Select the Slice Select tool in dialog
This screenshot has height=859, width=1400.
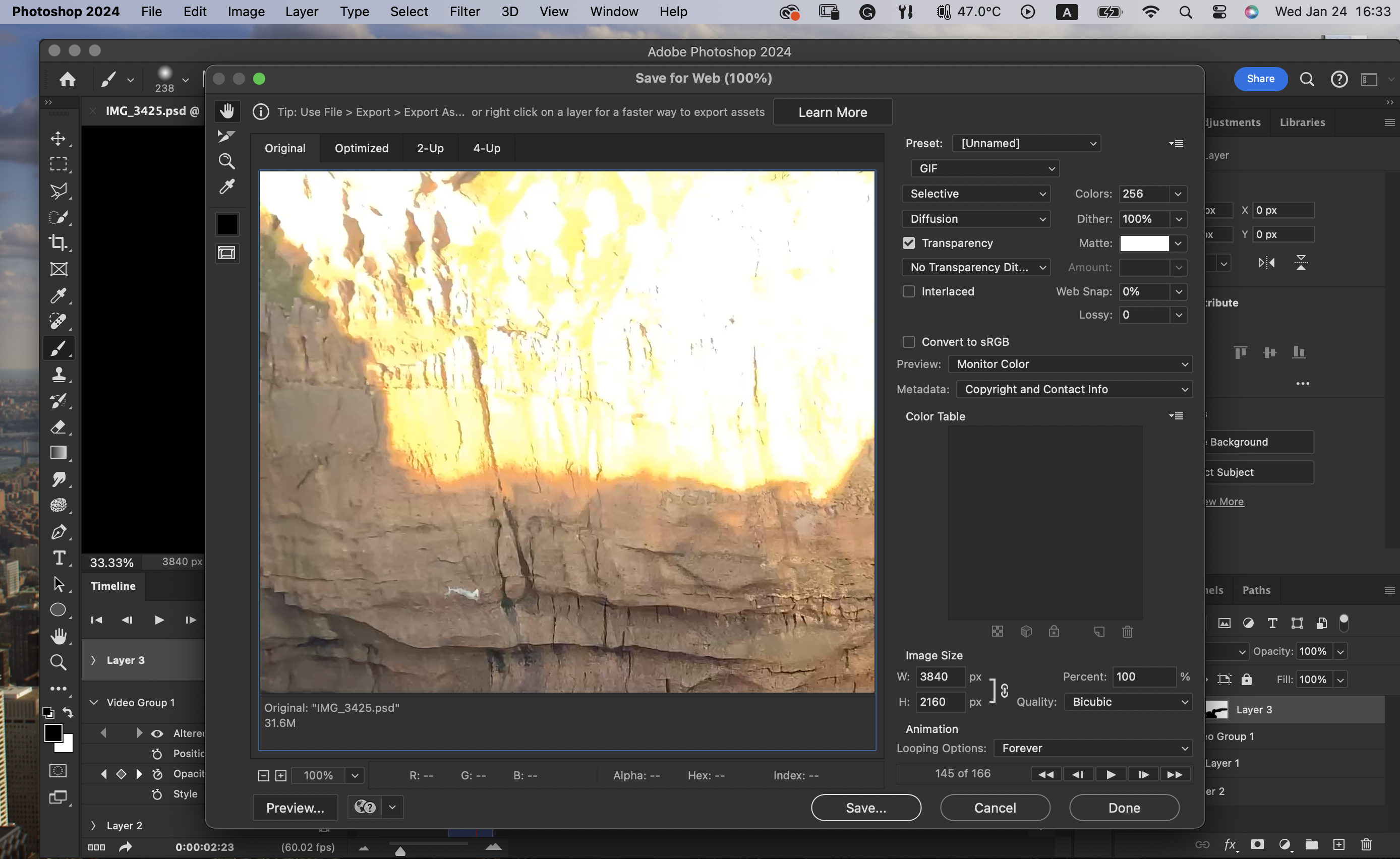(227, 136)
